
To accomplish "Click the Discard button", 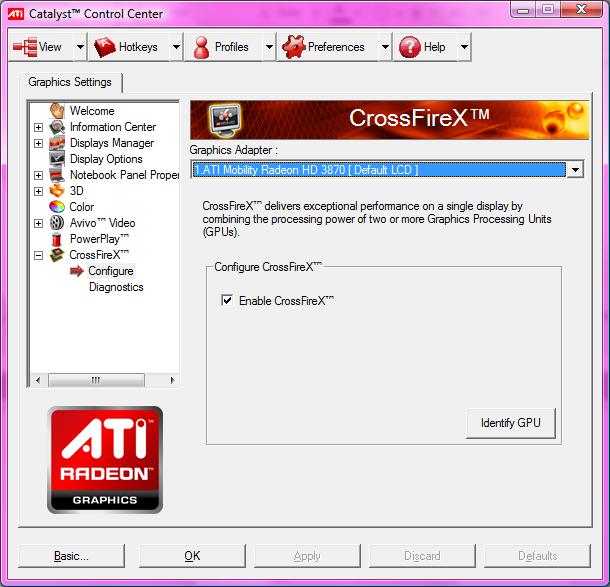I will click(x=422, y=555).
